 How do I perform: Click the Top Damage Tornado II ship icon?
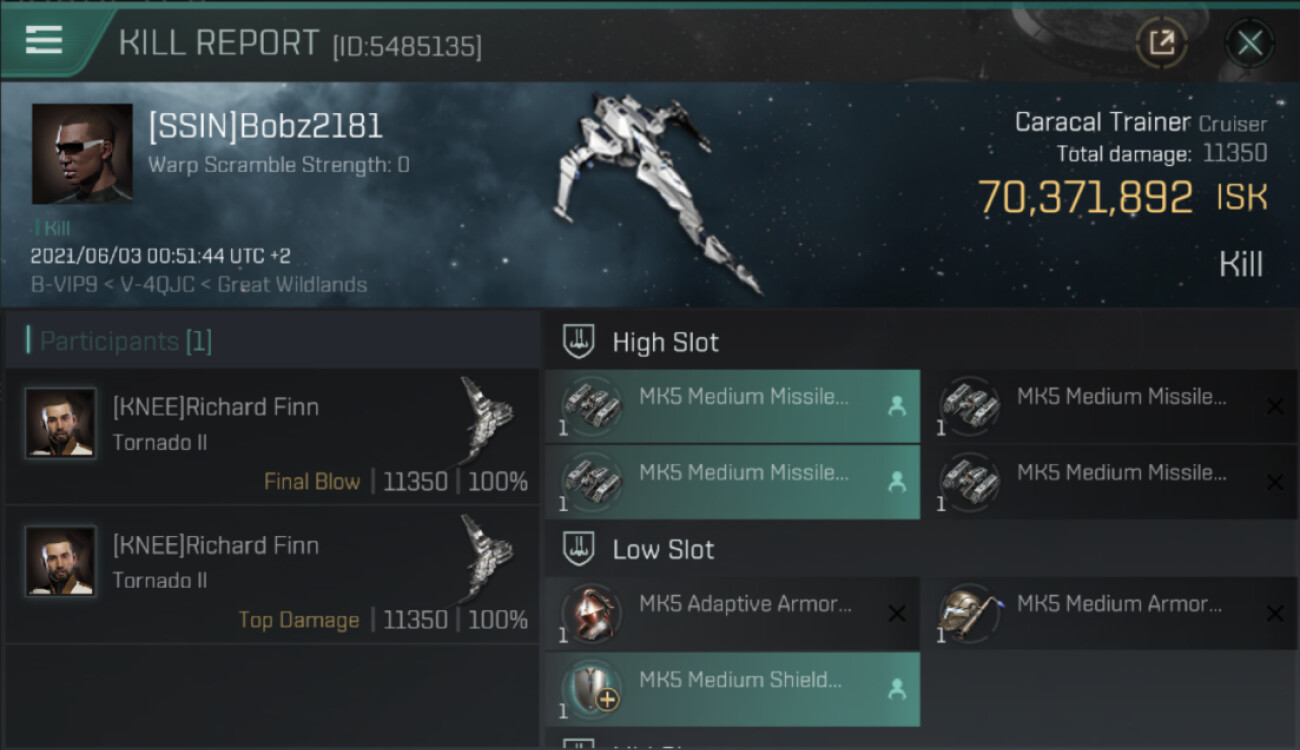click(x=485, y=556)
